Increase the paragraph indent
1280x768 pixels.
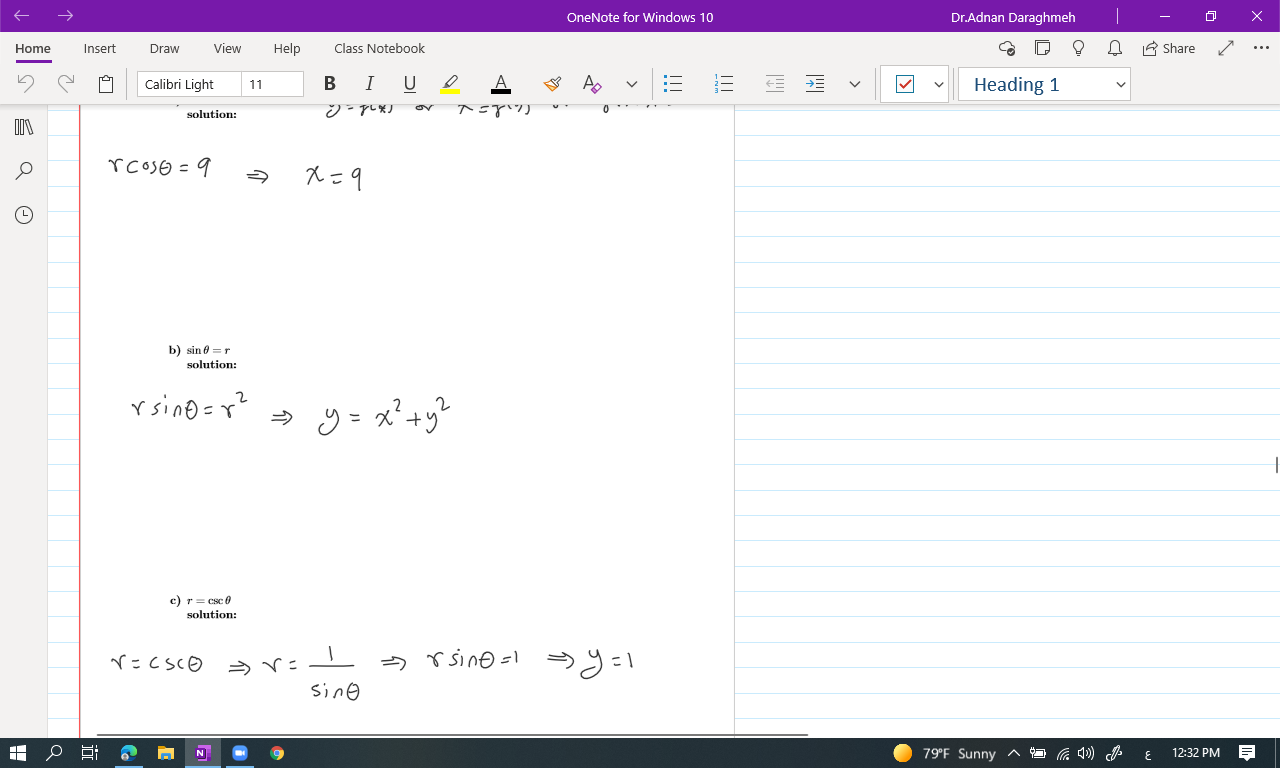(815, 84)
